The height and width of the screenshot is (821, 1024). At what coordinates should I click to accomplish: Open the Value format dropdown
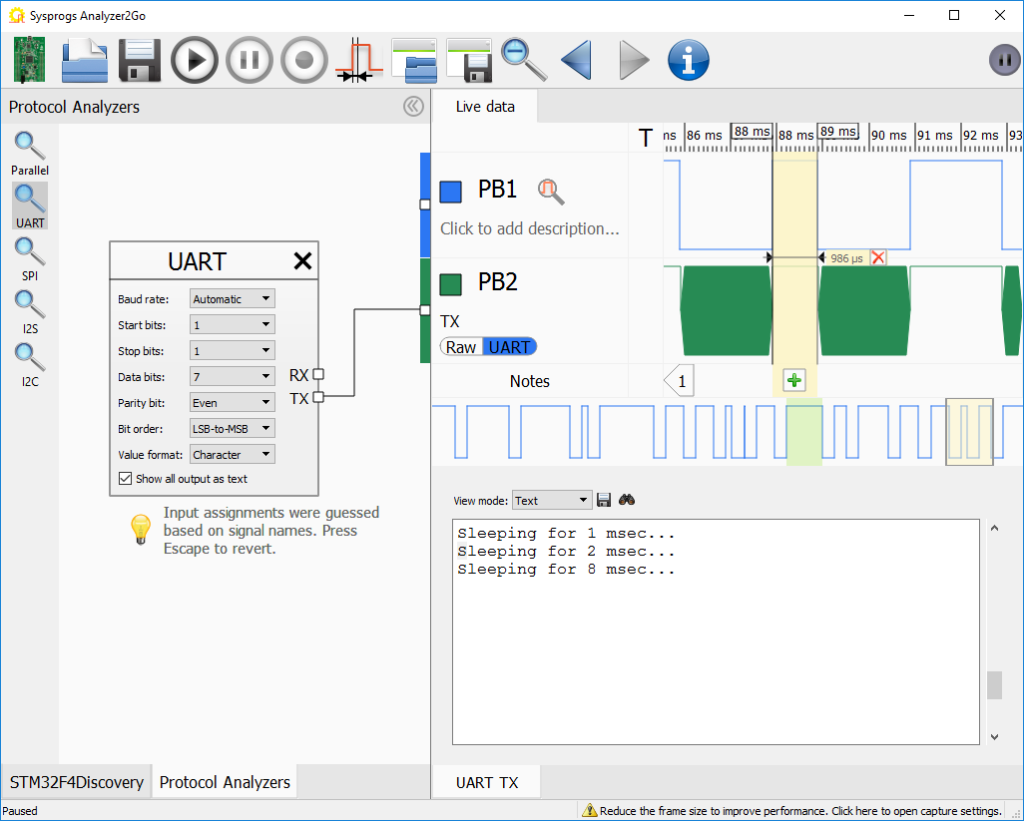(232, 455)
